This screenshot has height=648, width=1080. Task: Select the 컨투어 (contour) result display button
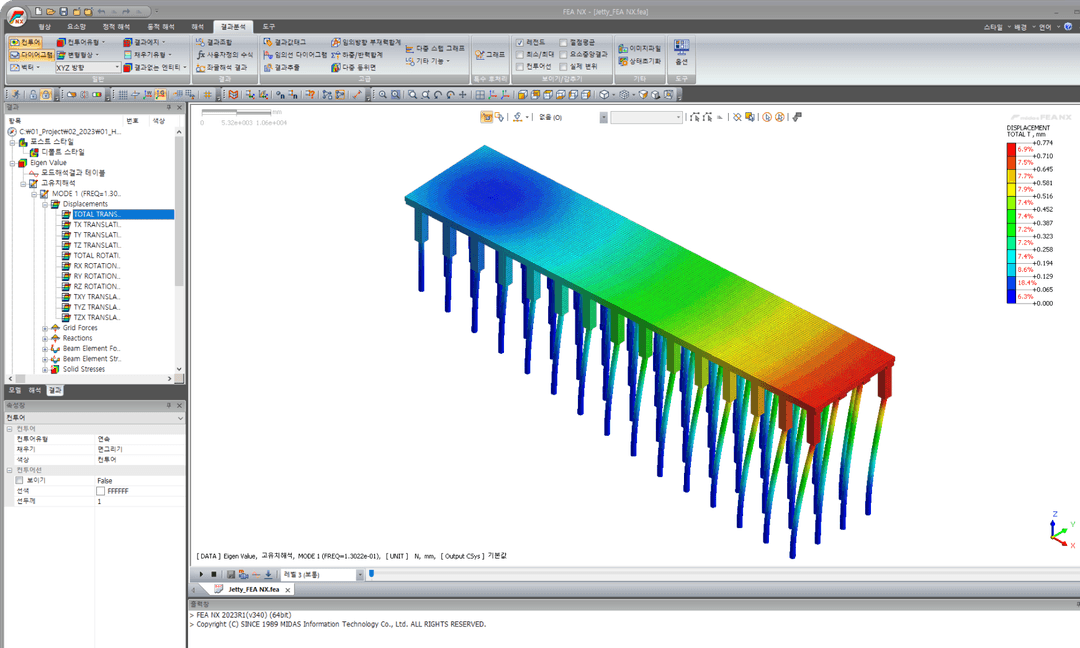(x=25, y=43)
